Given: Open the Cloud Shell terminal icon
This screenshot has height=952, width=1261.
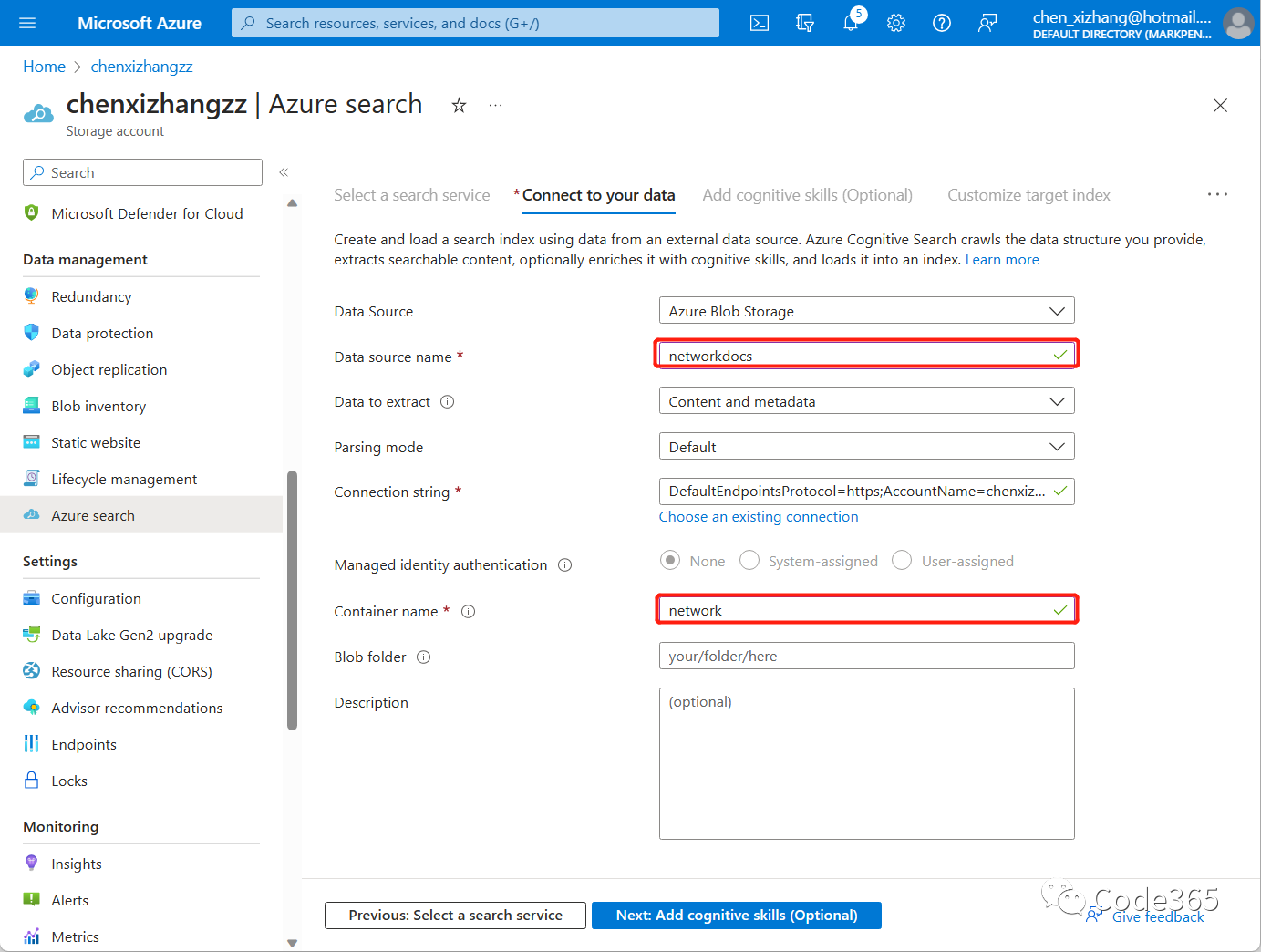Looking at the screenshot, I should tap(759, 23).
